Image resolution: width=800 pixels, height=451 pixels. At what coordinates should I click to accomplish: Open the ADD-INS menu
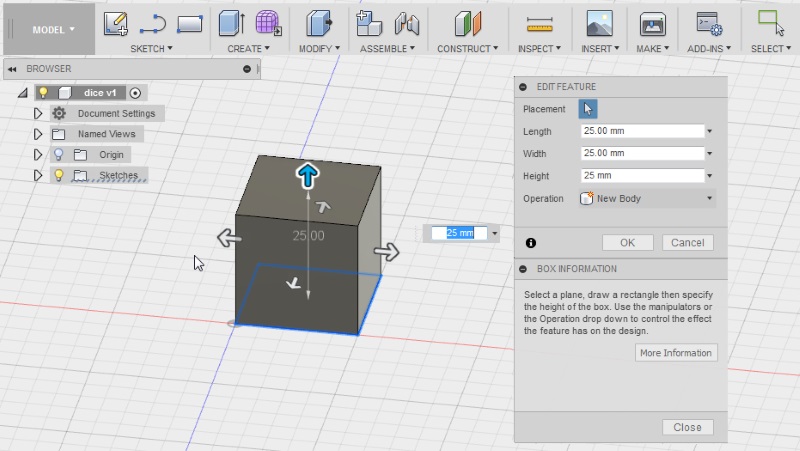click(709, 48)
